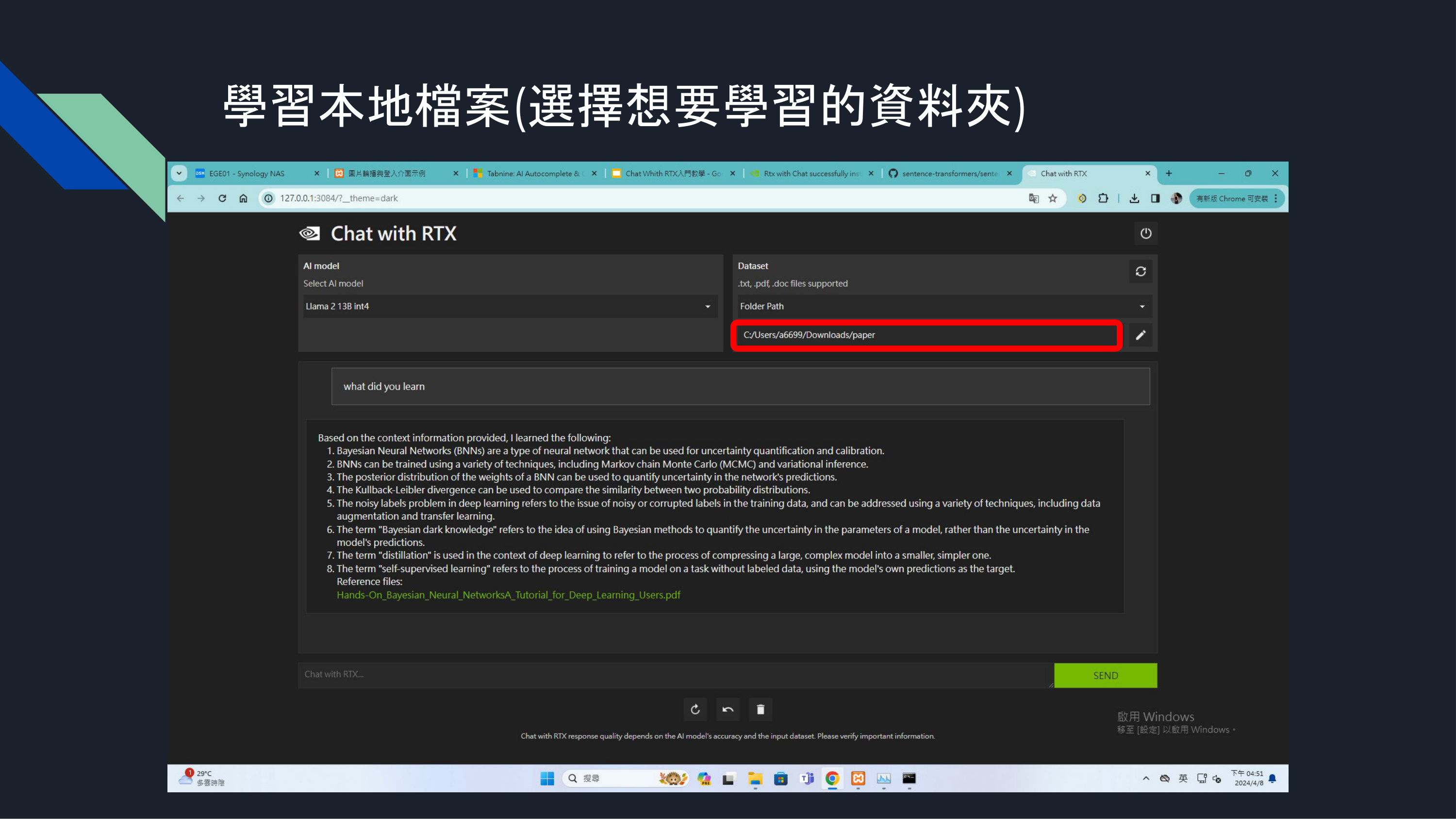Open the Hands-On_Bayesian_Neural_Networks reference file link
1456x819 pixels.
click(508, 595)
